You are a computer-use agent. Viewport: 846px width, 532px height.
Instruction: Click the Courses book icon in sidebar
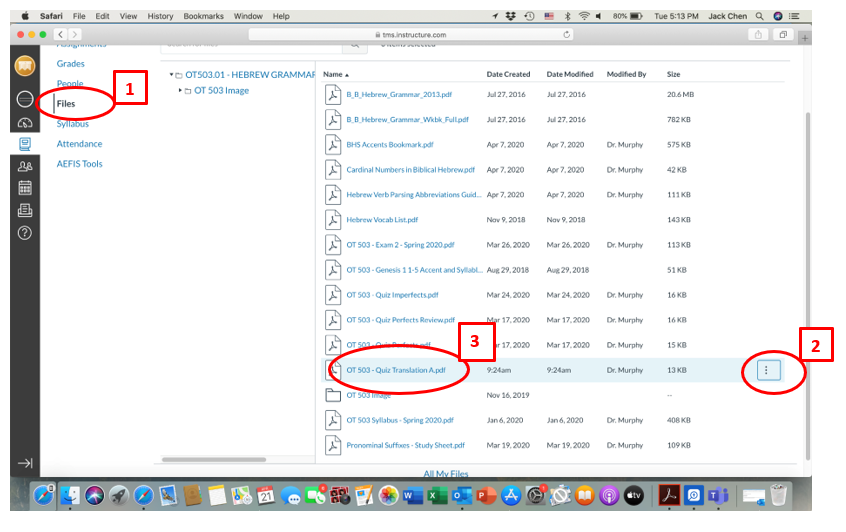tap(25, 143)
